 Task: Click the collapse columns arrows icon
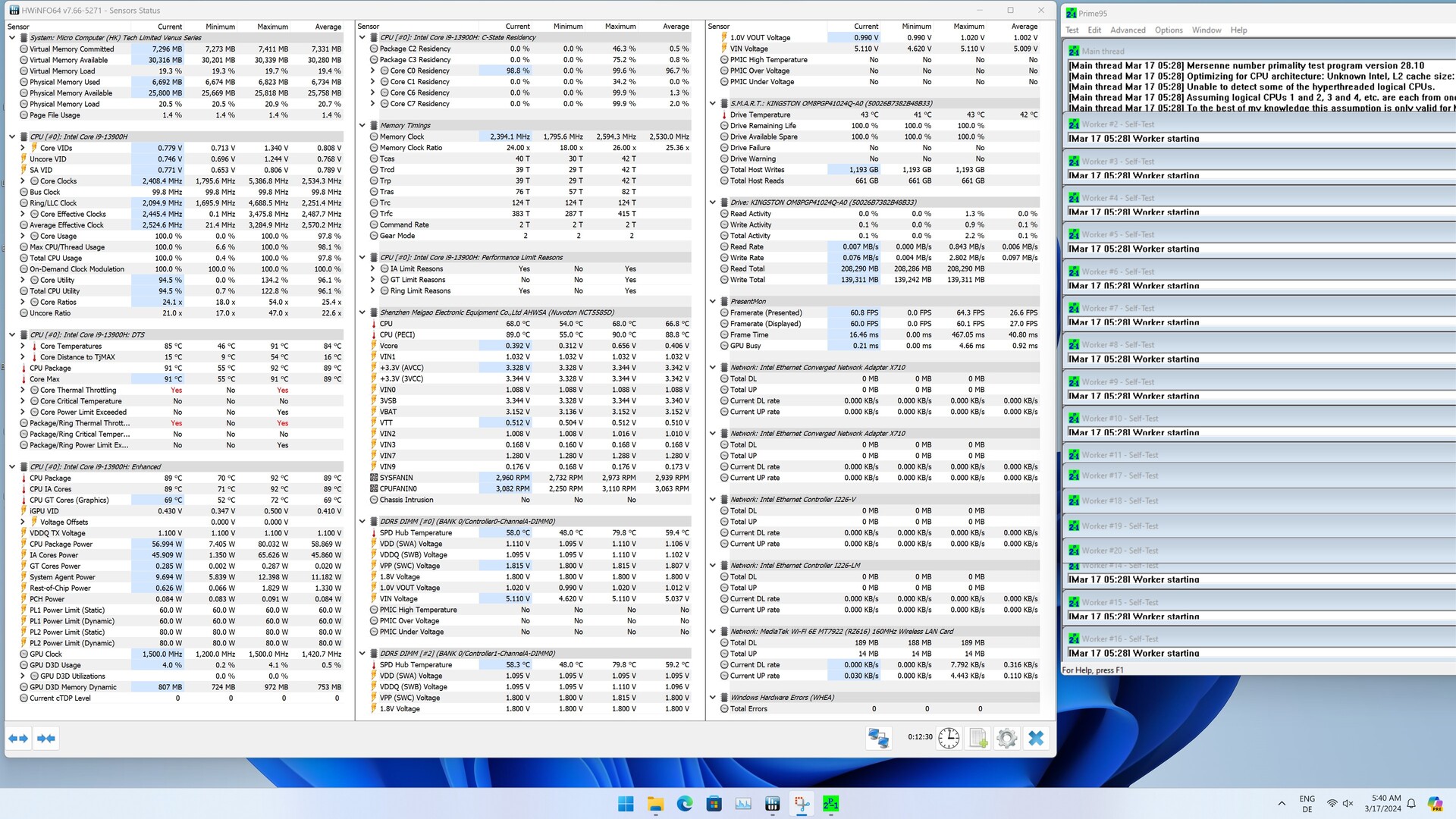click(46, 738)
